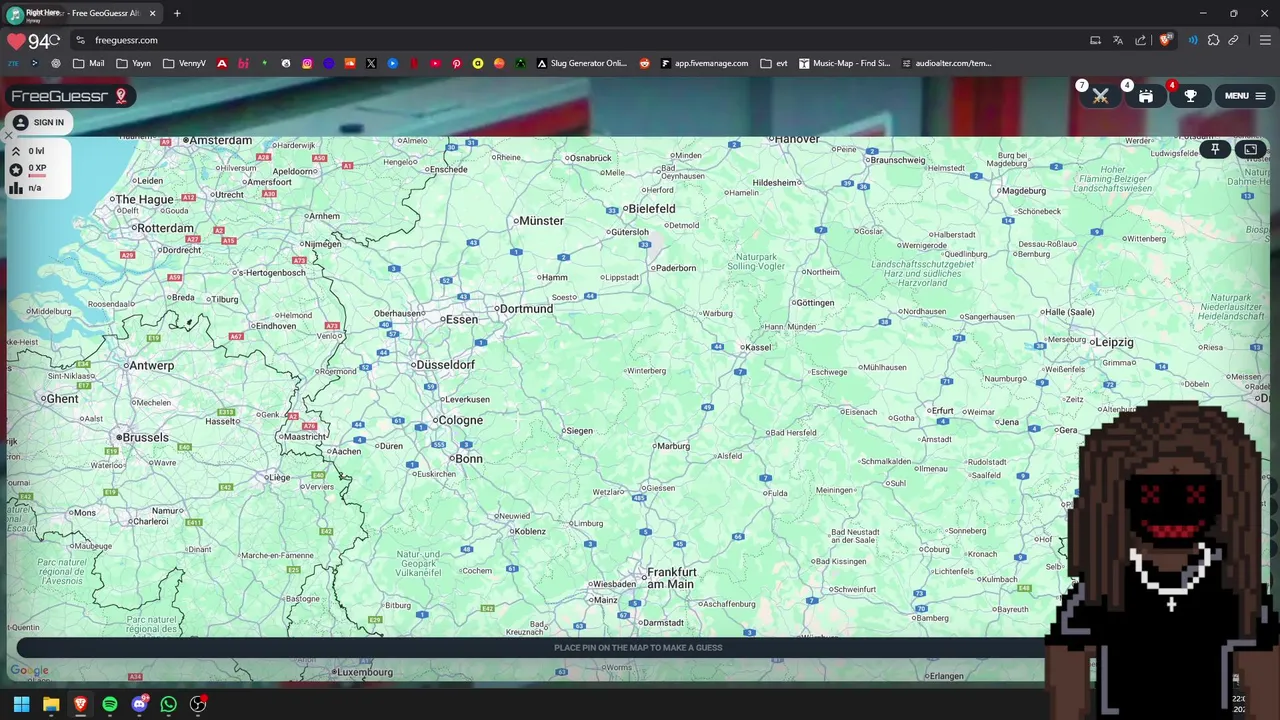Screen dimensions: 1280x720
Task: Click the Düsseldorf label on the map
Action: (x=445, y=365)
